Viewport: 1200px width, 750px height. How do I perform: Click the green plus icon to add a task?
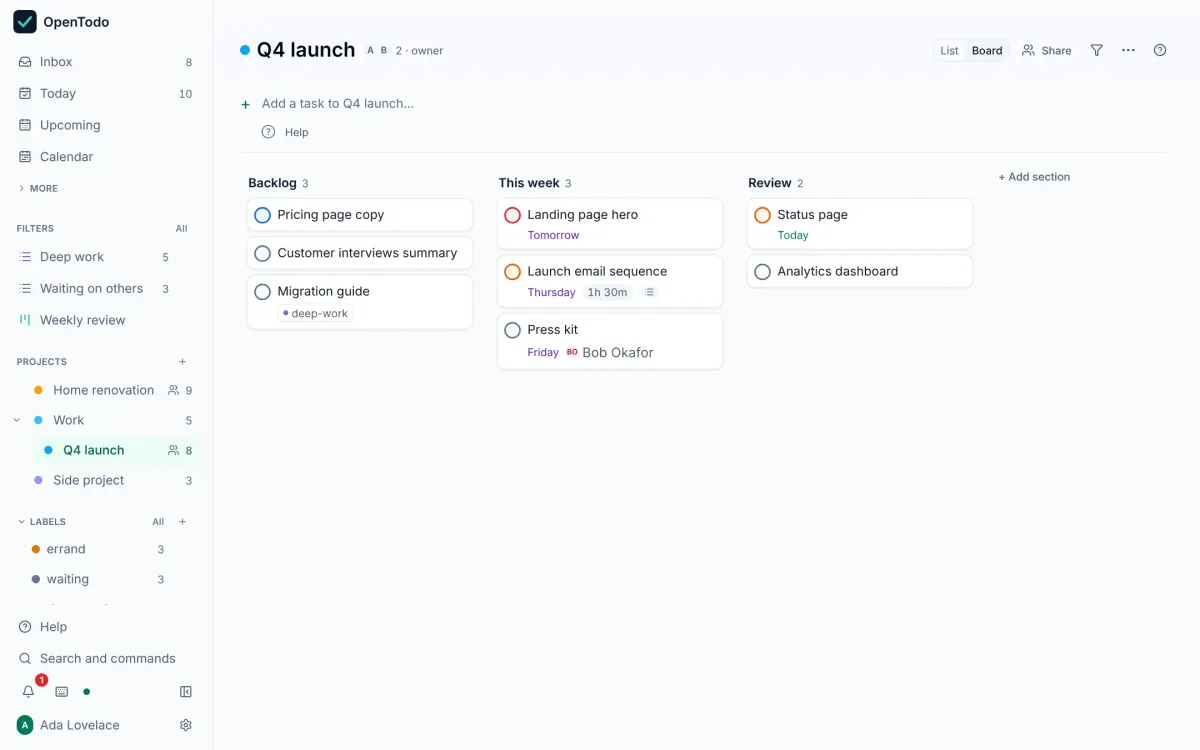(x=246, y=104)
